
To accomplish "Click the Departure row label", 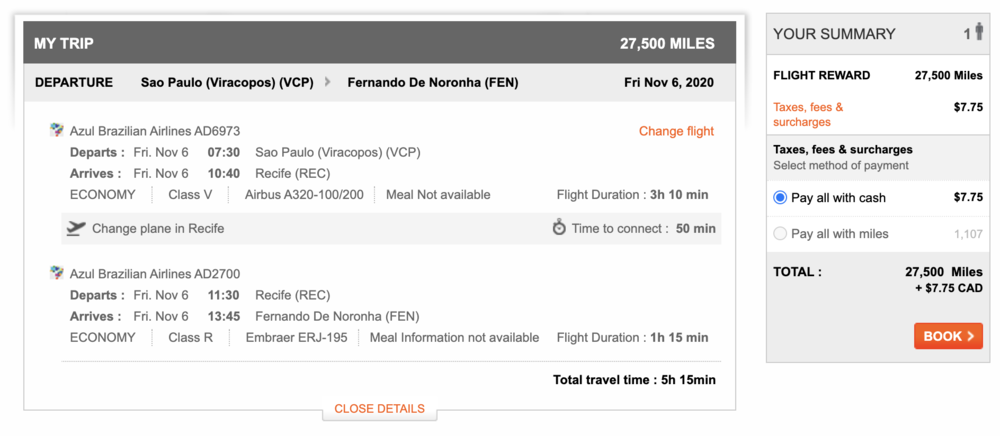I will [73, 82].
